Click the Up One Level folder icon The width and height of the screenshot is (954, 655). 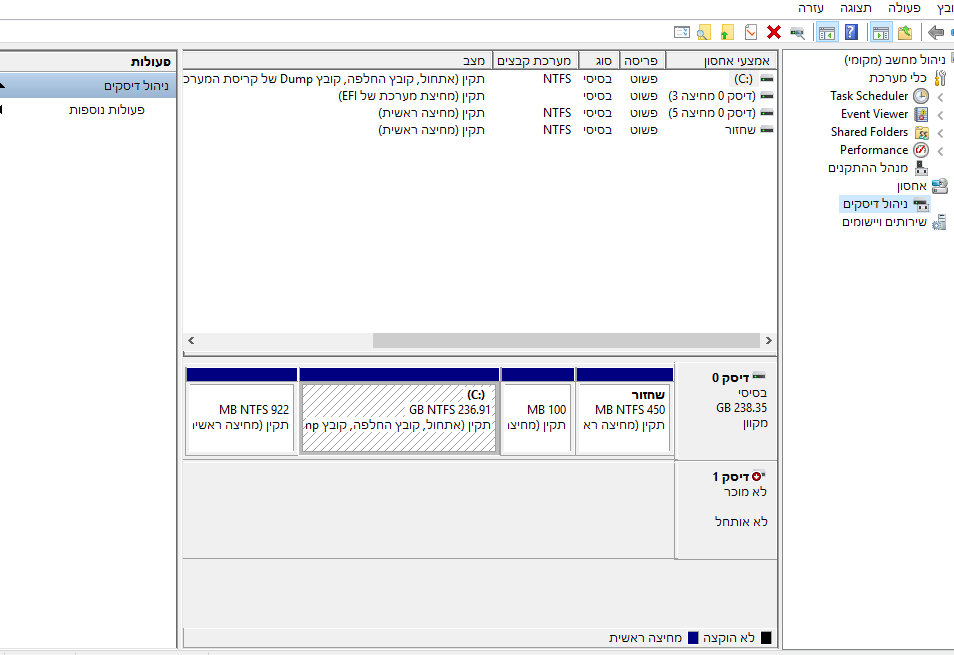click(x=905, y=32)
